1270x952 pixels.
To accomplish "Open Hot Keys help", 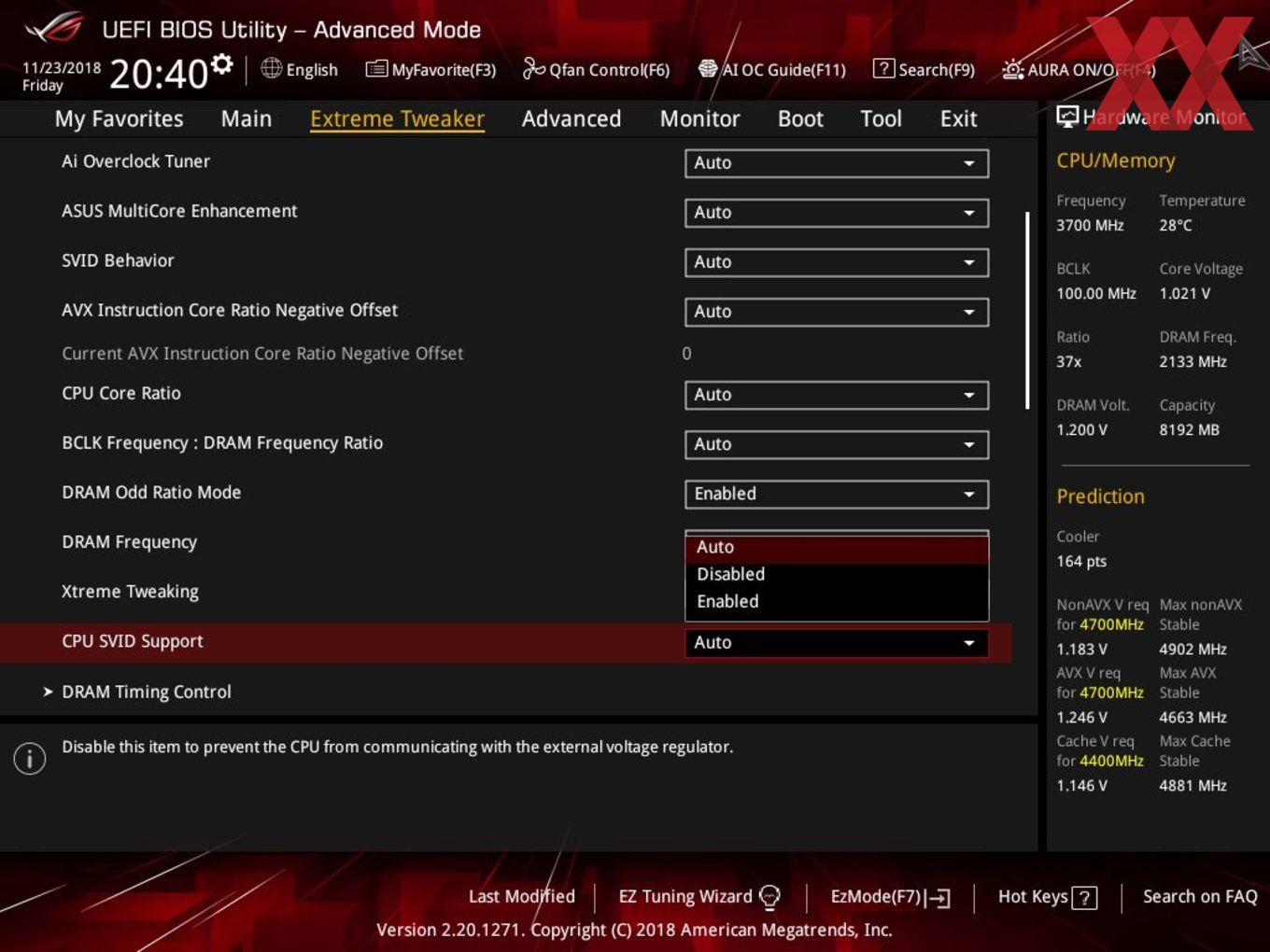I will tap(1048, 897).
